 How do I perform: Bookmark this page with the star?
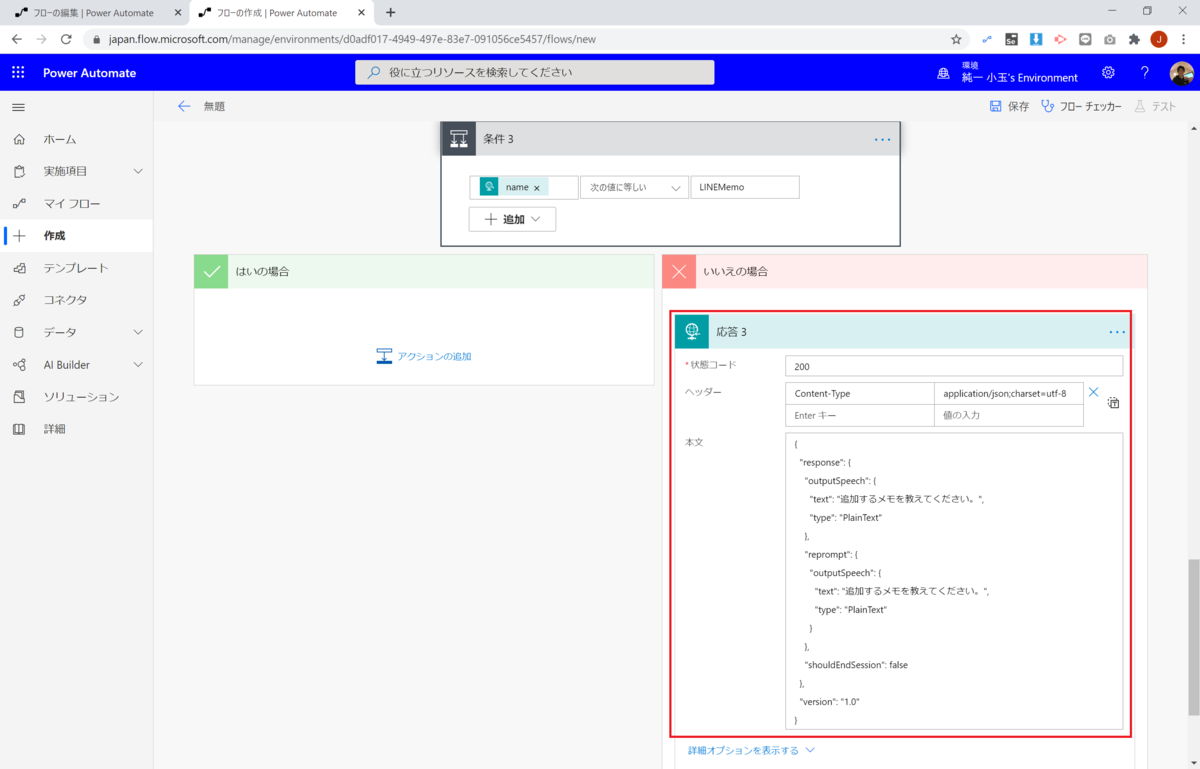[x=956, y=39]
